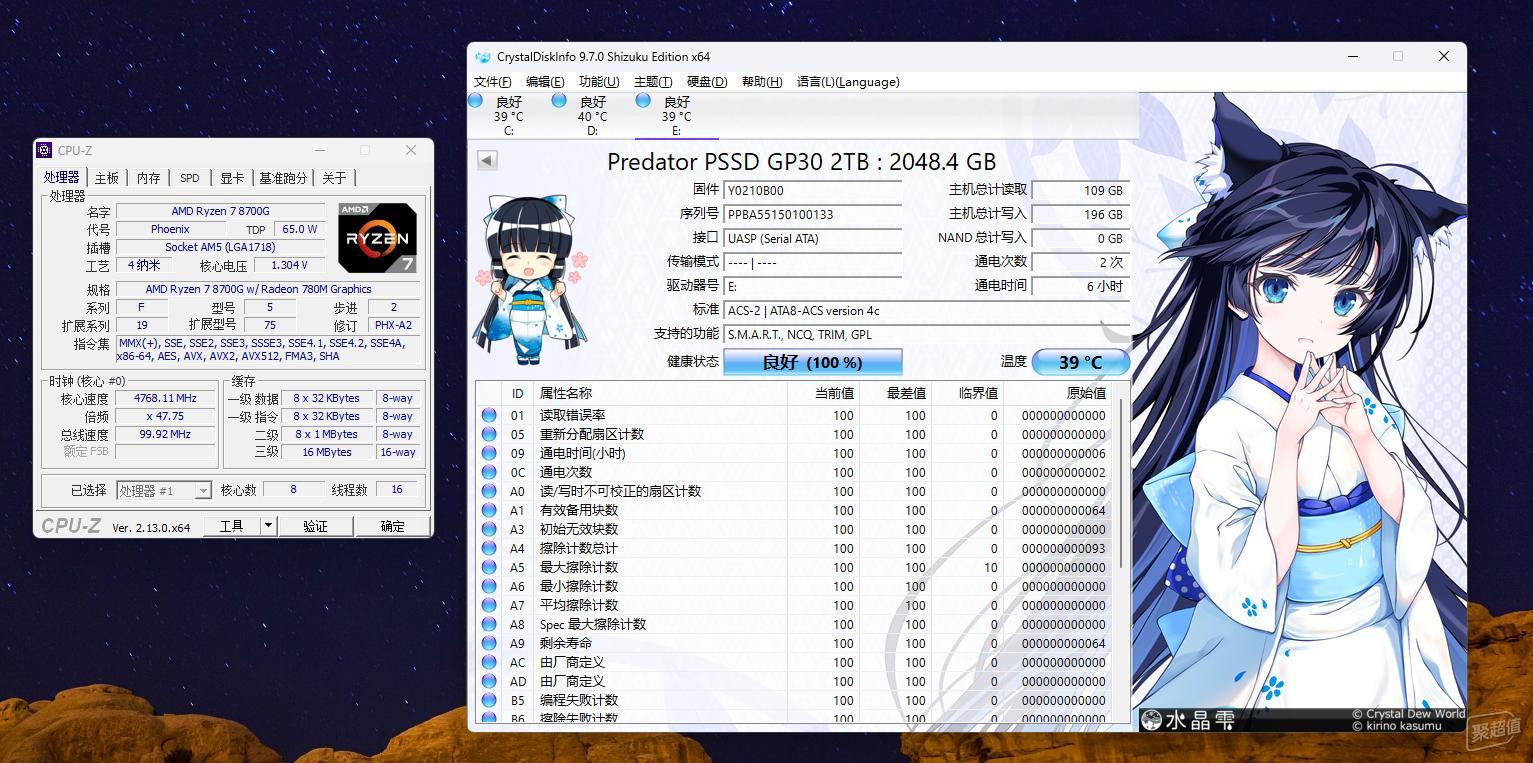
Task: Switch to the SPD tab in CPU-Z
Action: tap(189, 178)
